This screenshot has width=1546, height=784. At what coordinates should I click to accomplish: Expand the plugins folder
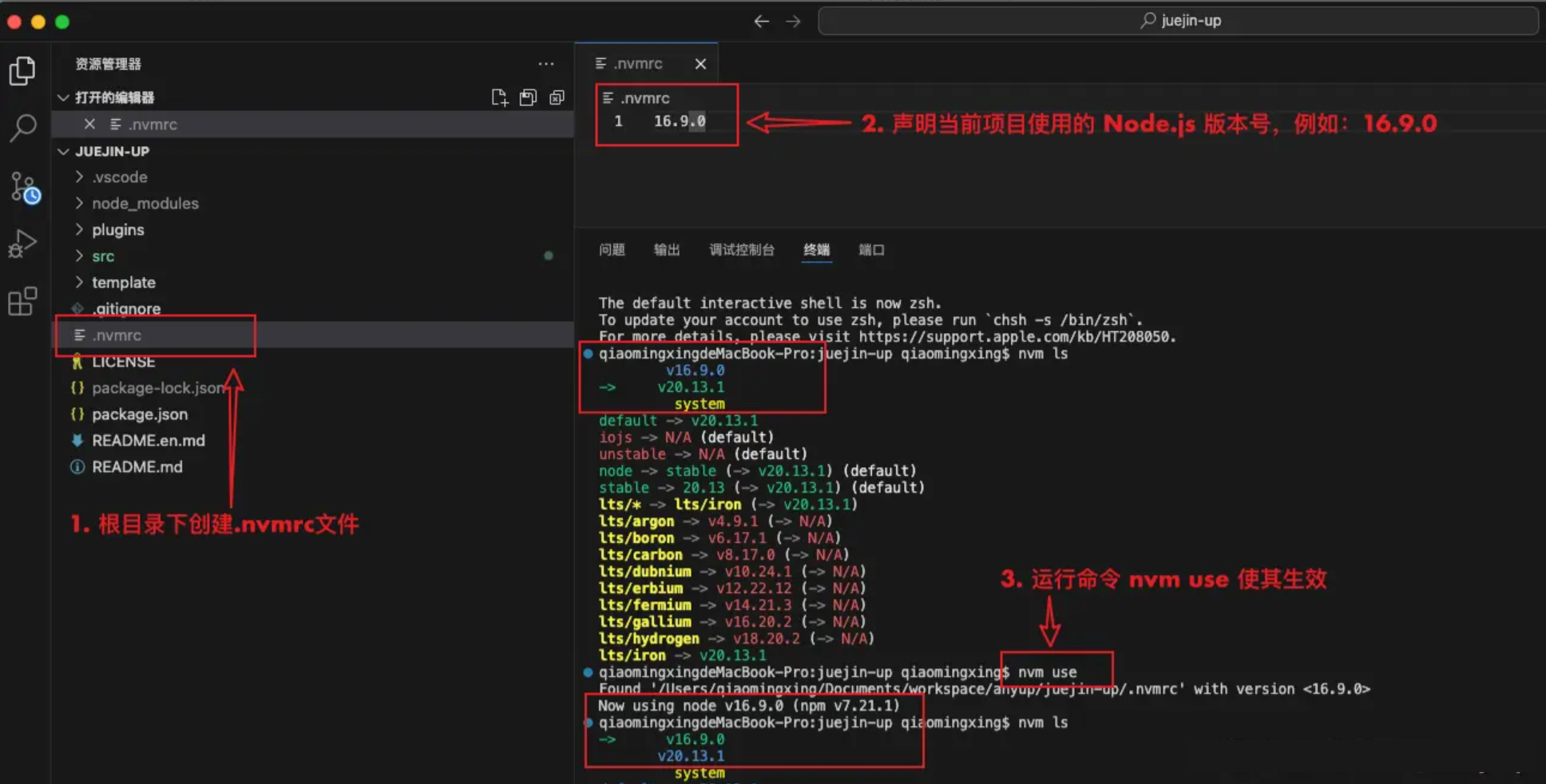[x=312, y=229]
